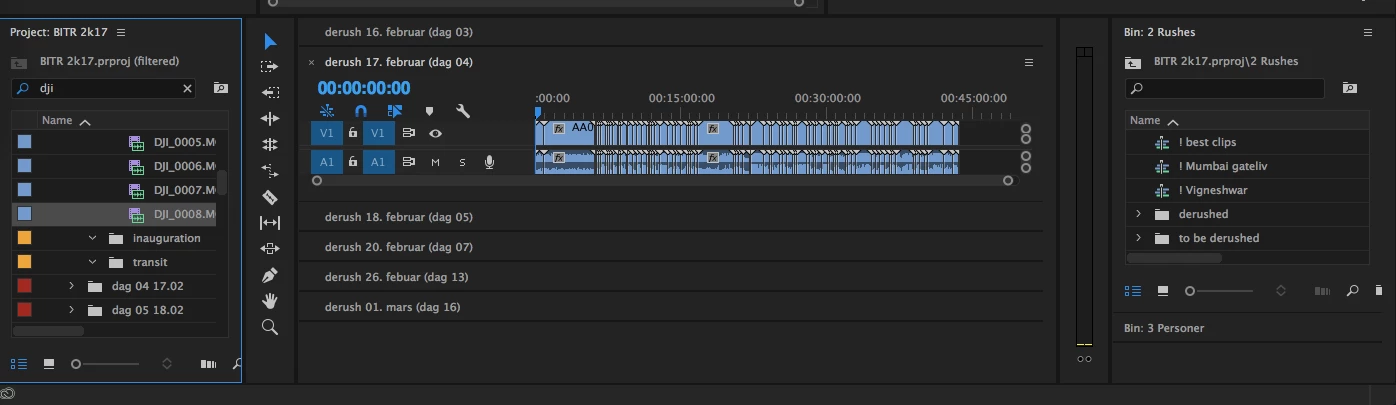Activate the Zoom magnifier tool
The image size is (1396, 405).
tap(269, 327)
